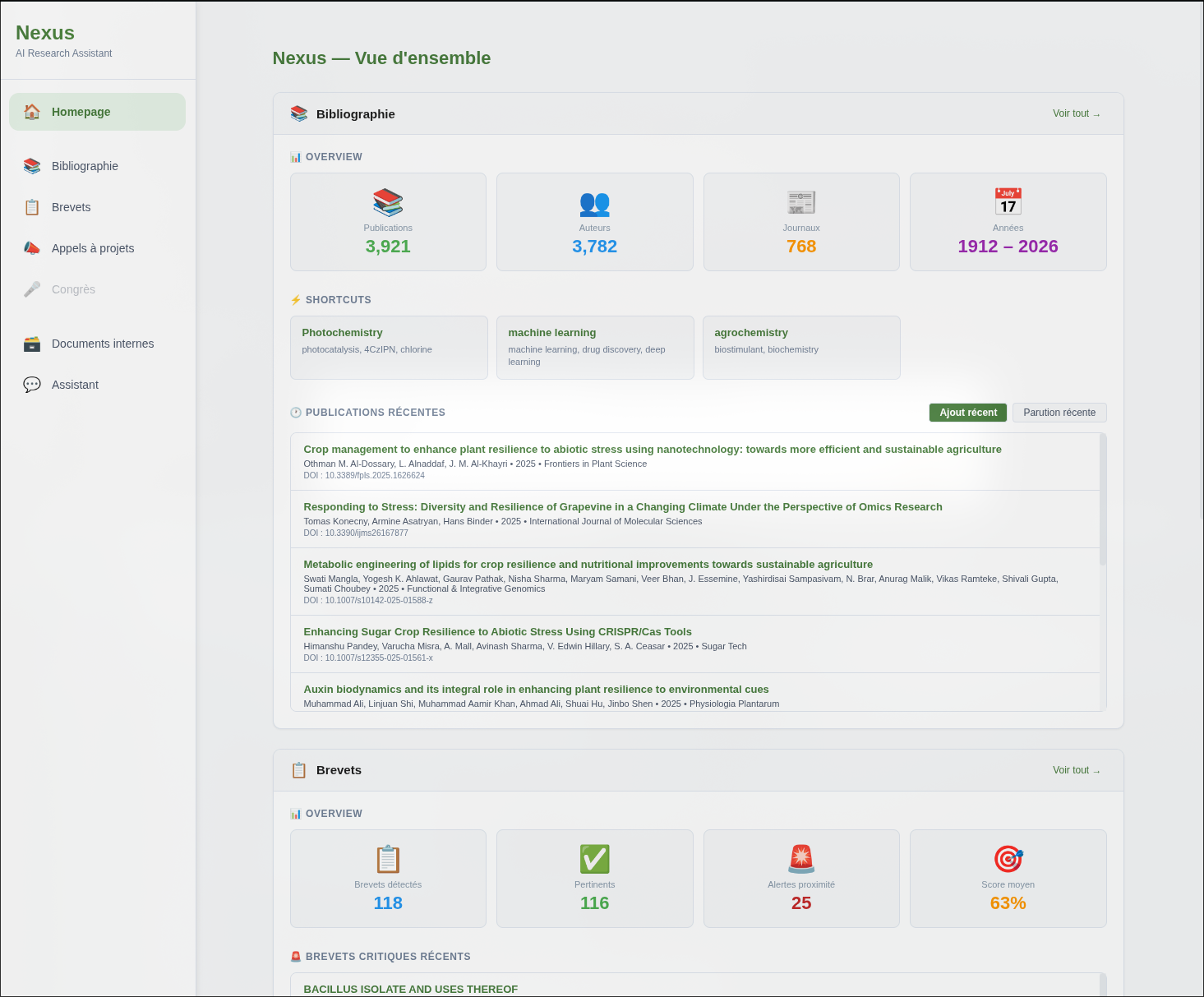Open the BACILLUS ISOLATE AND USES THEREOF patent
Screen dimensions: 1204x997
(410, 989)
